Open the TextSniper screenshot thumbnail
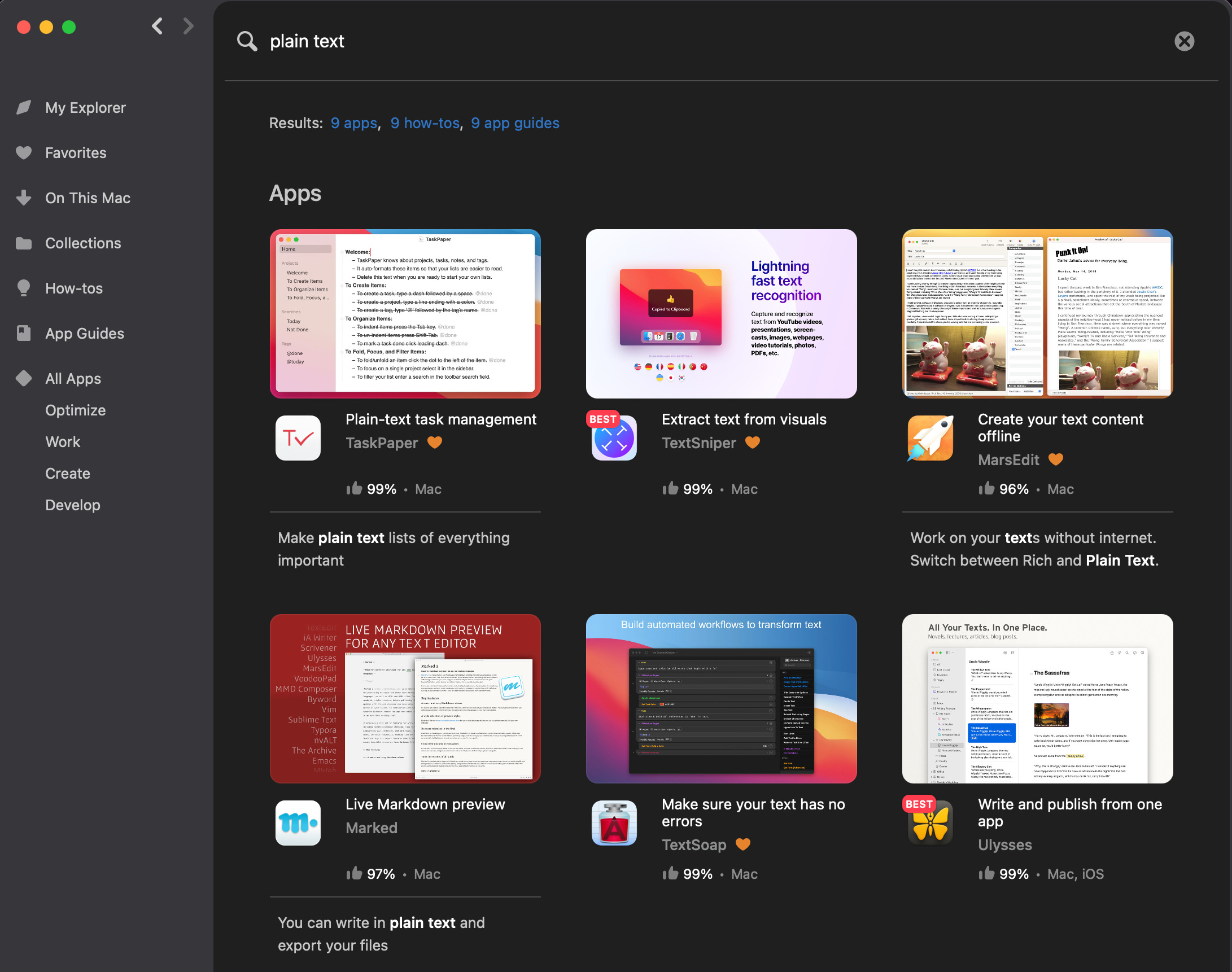This screenshot has height=972, width=1232. click(722, 314)
